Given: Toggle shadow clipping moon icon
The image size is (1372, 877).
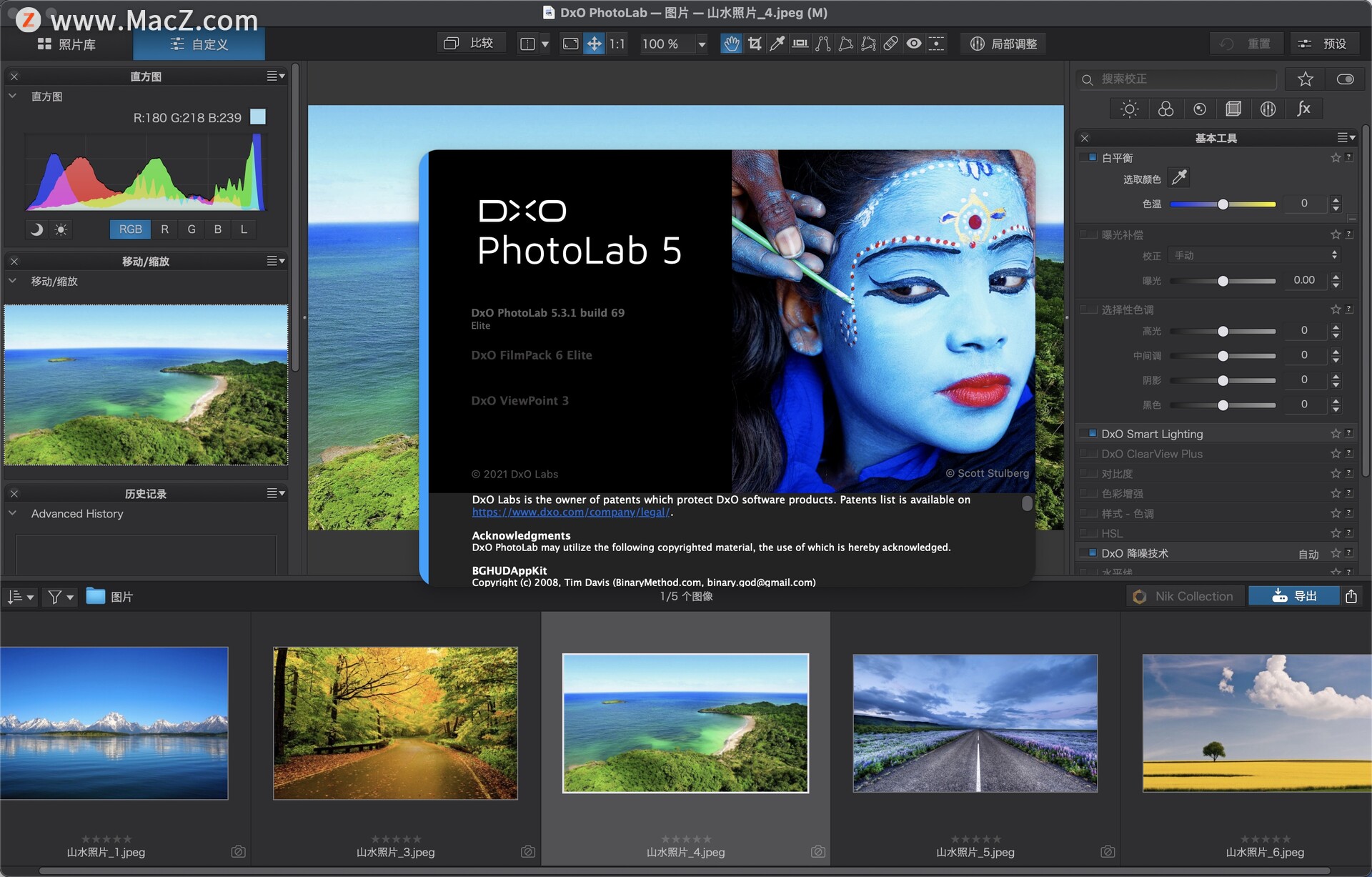Looking at the screenshot, I should 36,229.
